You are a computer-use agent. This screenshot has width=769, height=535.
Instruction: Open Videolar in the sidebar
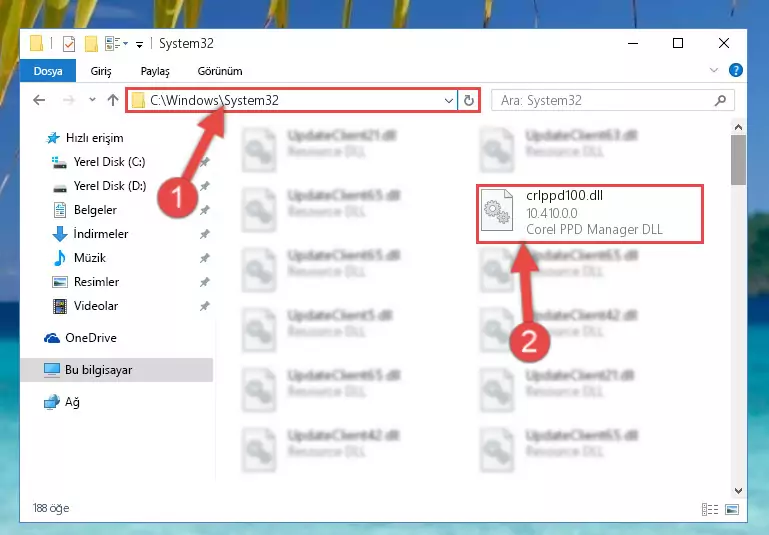tap(96, 306)
